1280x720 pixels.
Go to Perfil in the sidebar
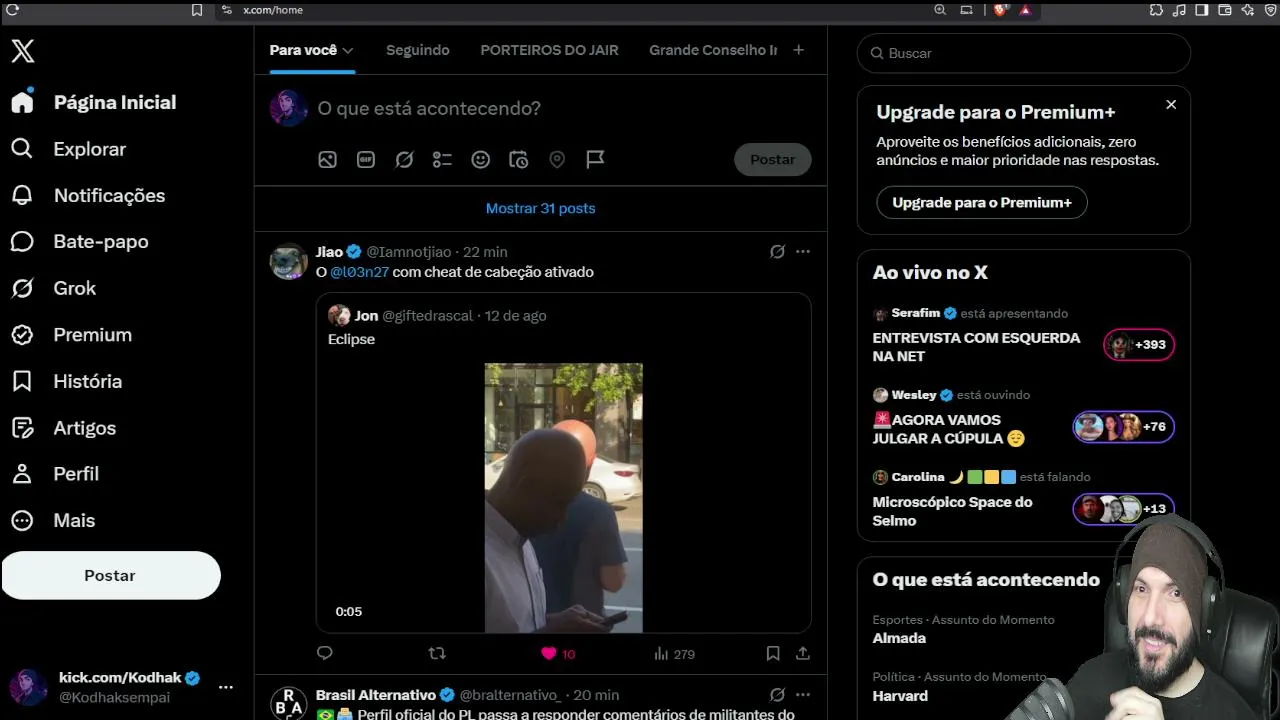pyautogui.click(x=55, y=474)
